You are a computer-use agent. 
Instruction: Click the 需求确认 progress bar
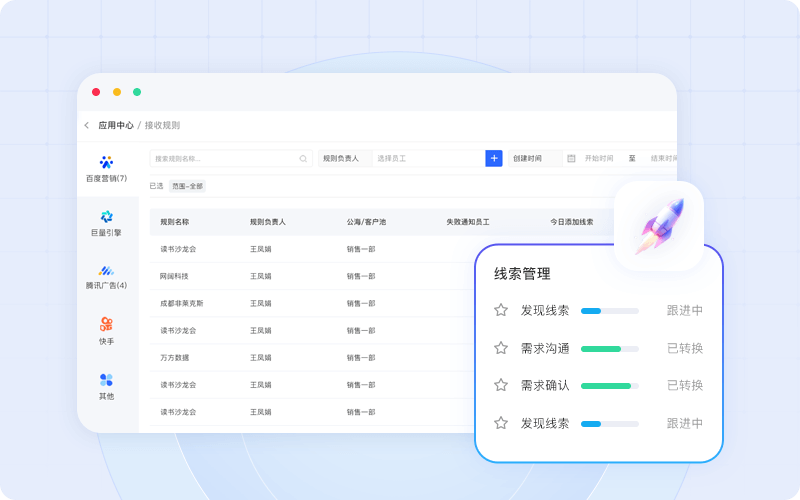pos(609,385)
